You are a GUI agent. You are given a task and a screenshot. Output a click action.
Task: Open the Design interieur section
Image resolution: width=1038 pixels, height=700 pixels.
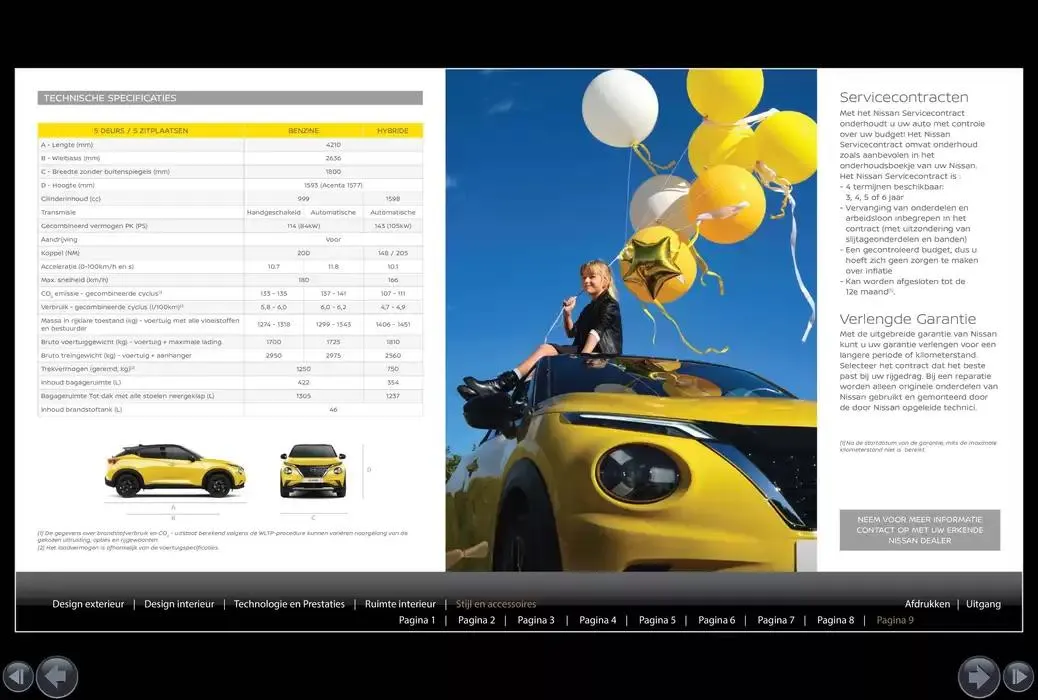click(x=178, y=604)
